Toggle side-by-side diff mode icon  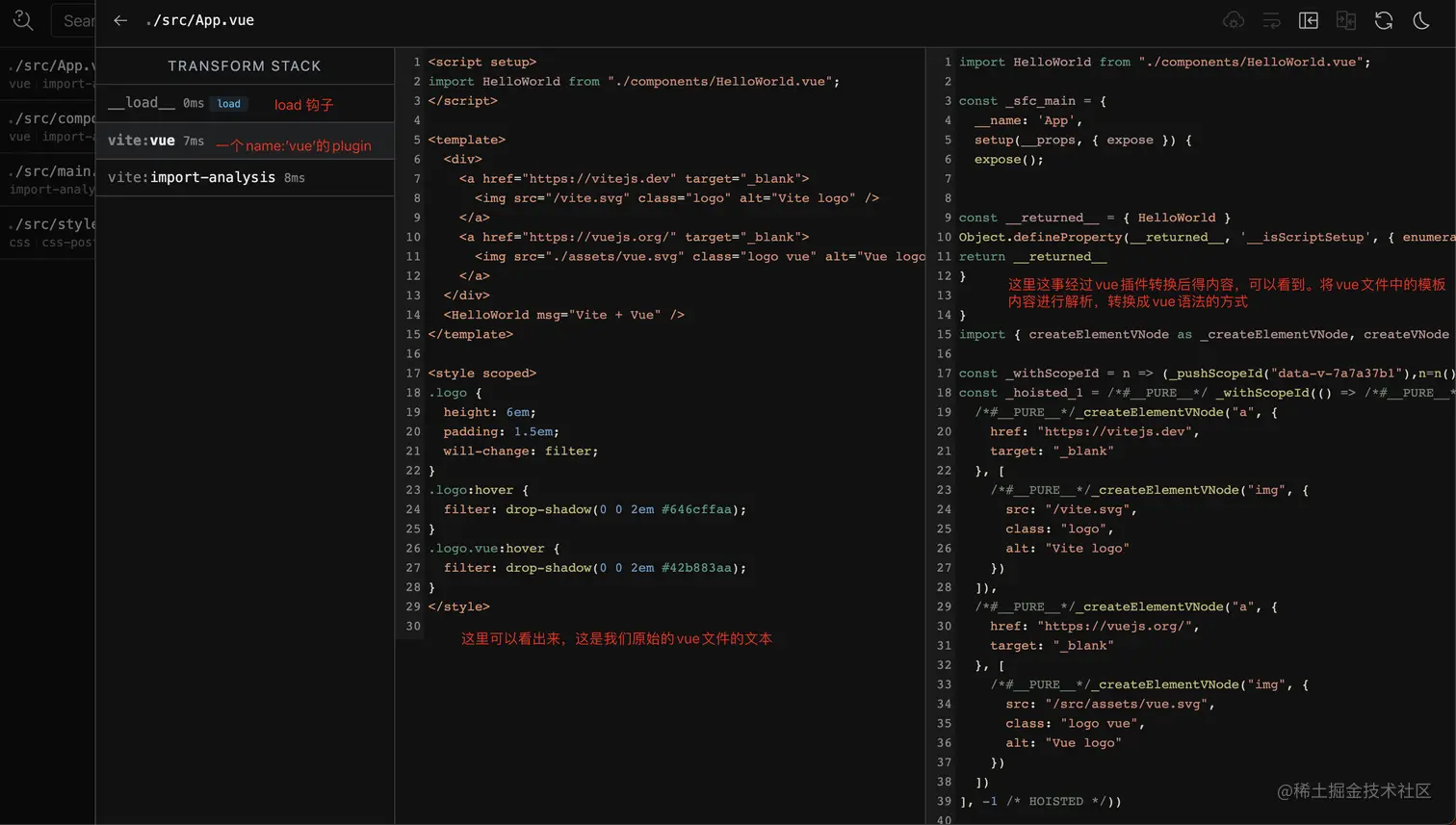pos(1346,20)
